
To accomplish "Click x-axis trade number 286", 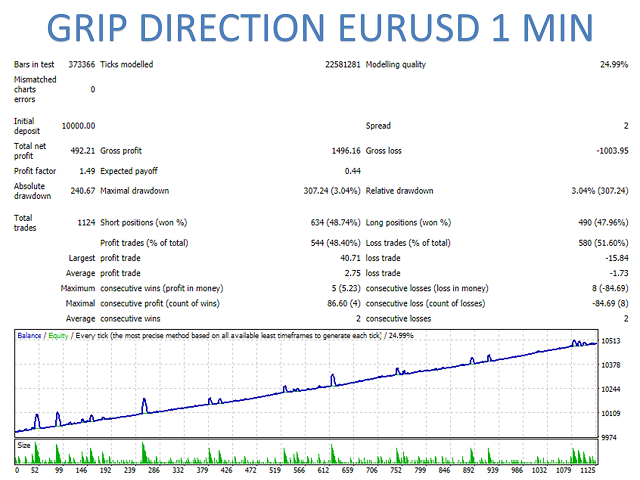I will [154, 470].
